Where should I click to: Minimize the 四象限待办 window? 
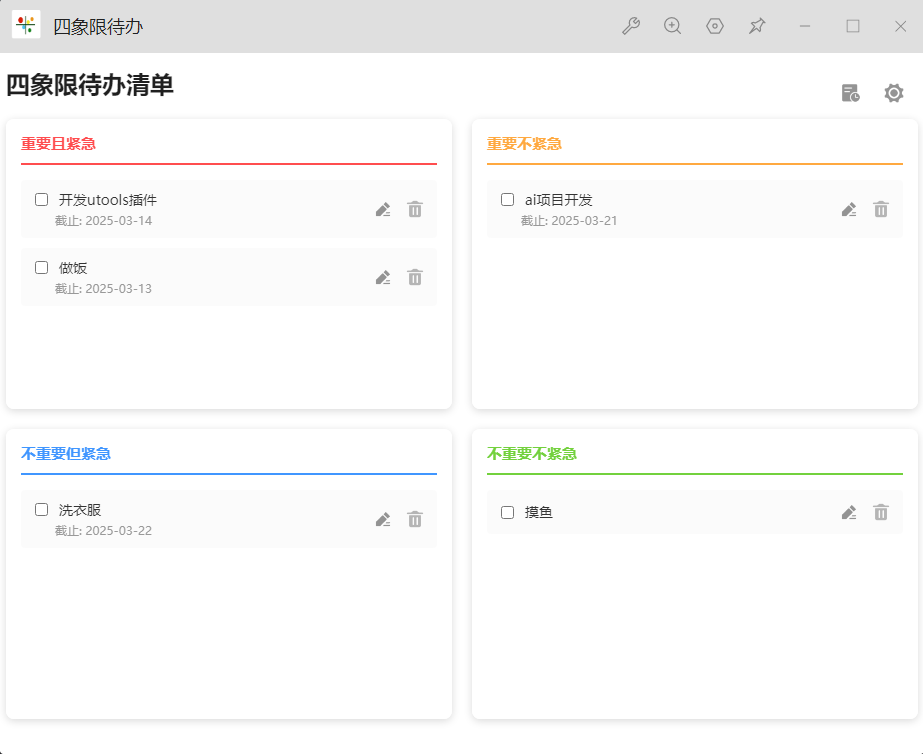(805, 26)
